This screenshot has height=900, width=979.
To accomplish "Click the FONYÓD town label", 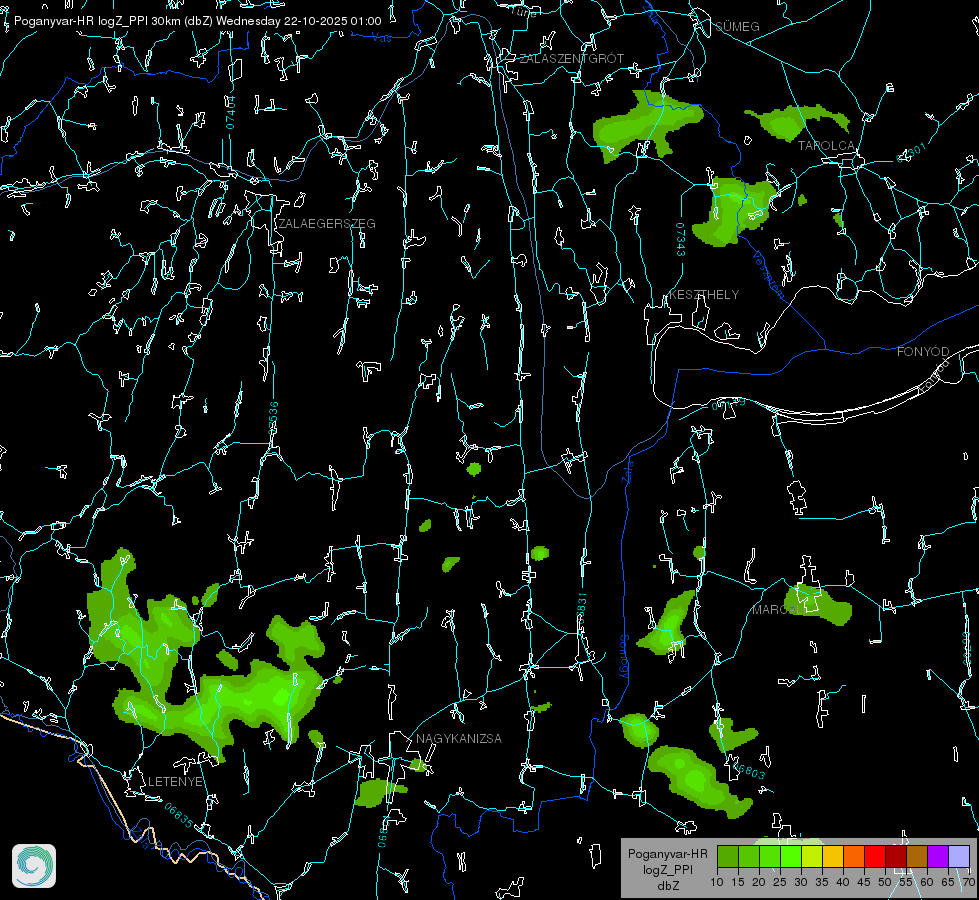I will (x=923, y=352).
